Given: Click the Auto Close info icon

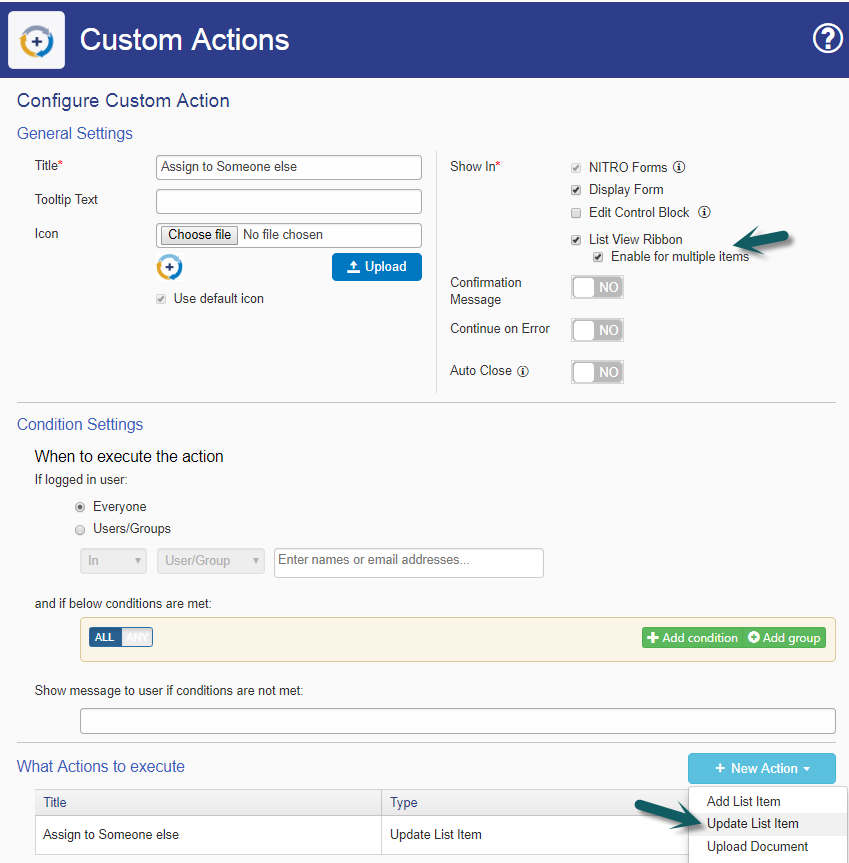Looking at the screenshot, I should click(523, 371).
